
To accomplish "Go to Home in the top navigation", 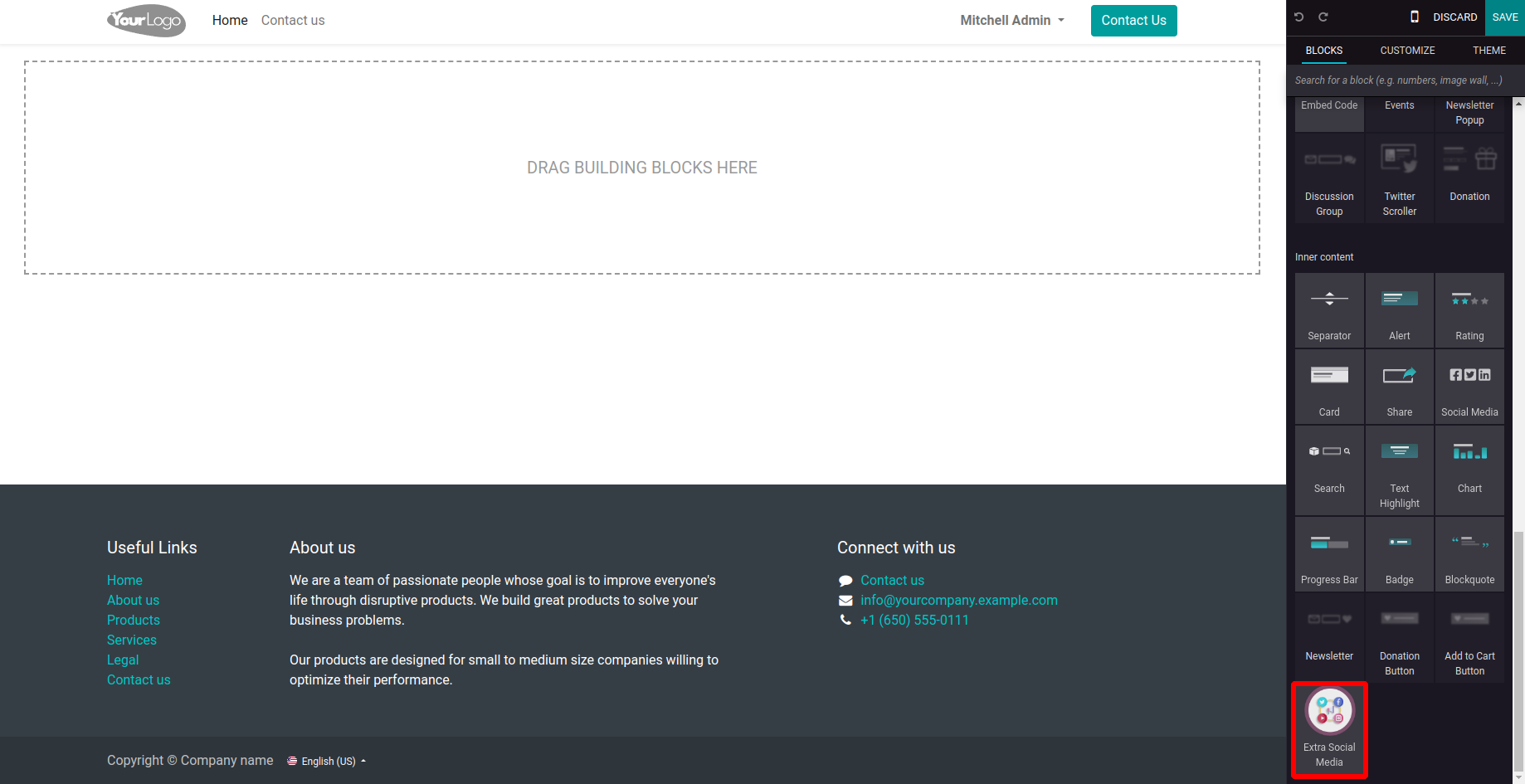I will [230, 20].
